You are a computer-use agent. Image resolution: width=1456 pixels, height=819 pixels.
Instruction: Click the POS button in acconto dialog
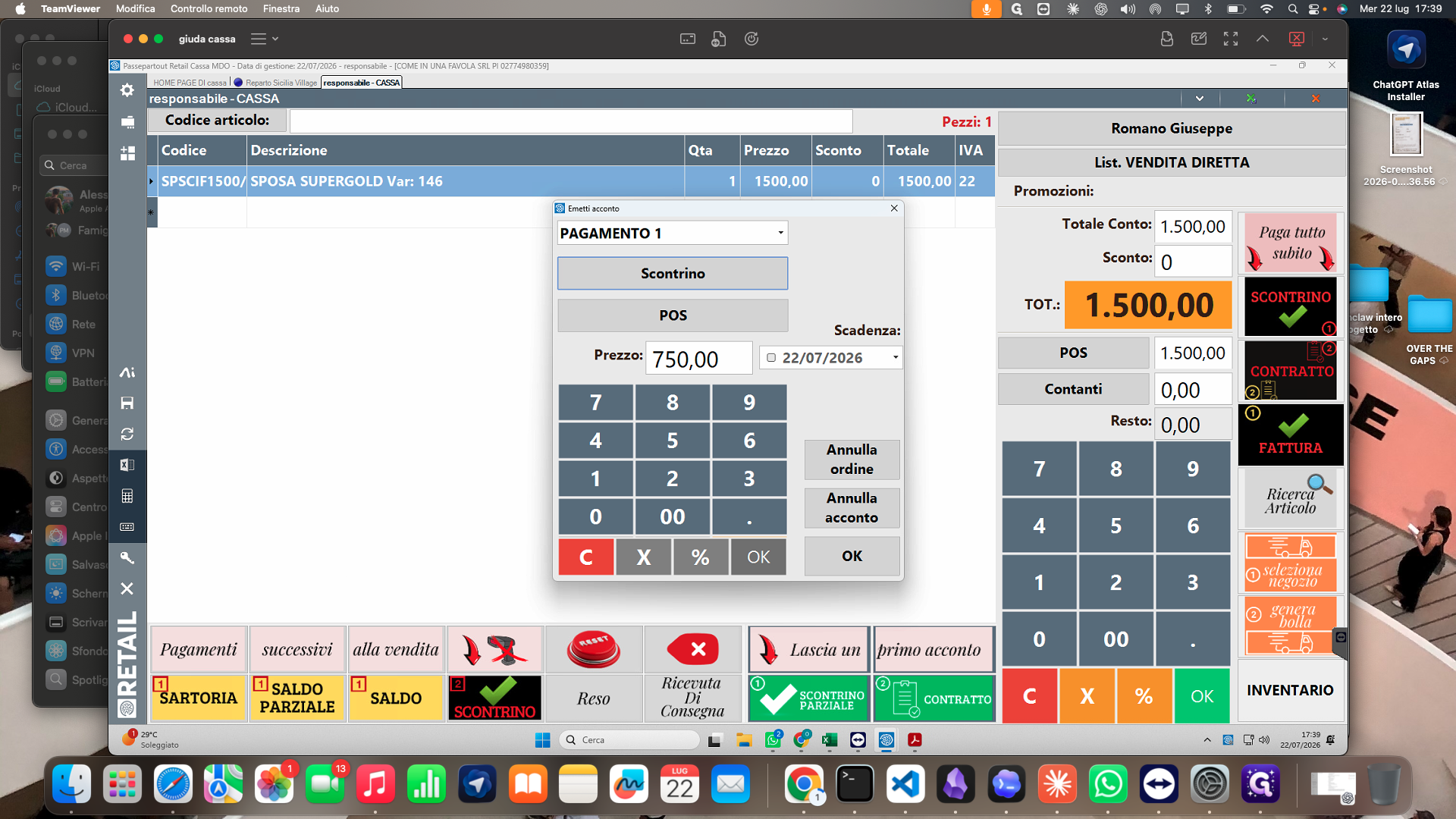(673, 315)
